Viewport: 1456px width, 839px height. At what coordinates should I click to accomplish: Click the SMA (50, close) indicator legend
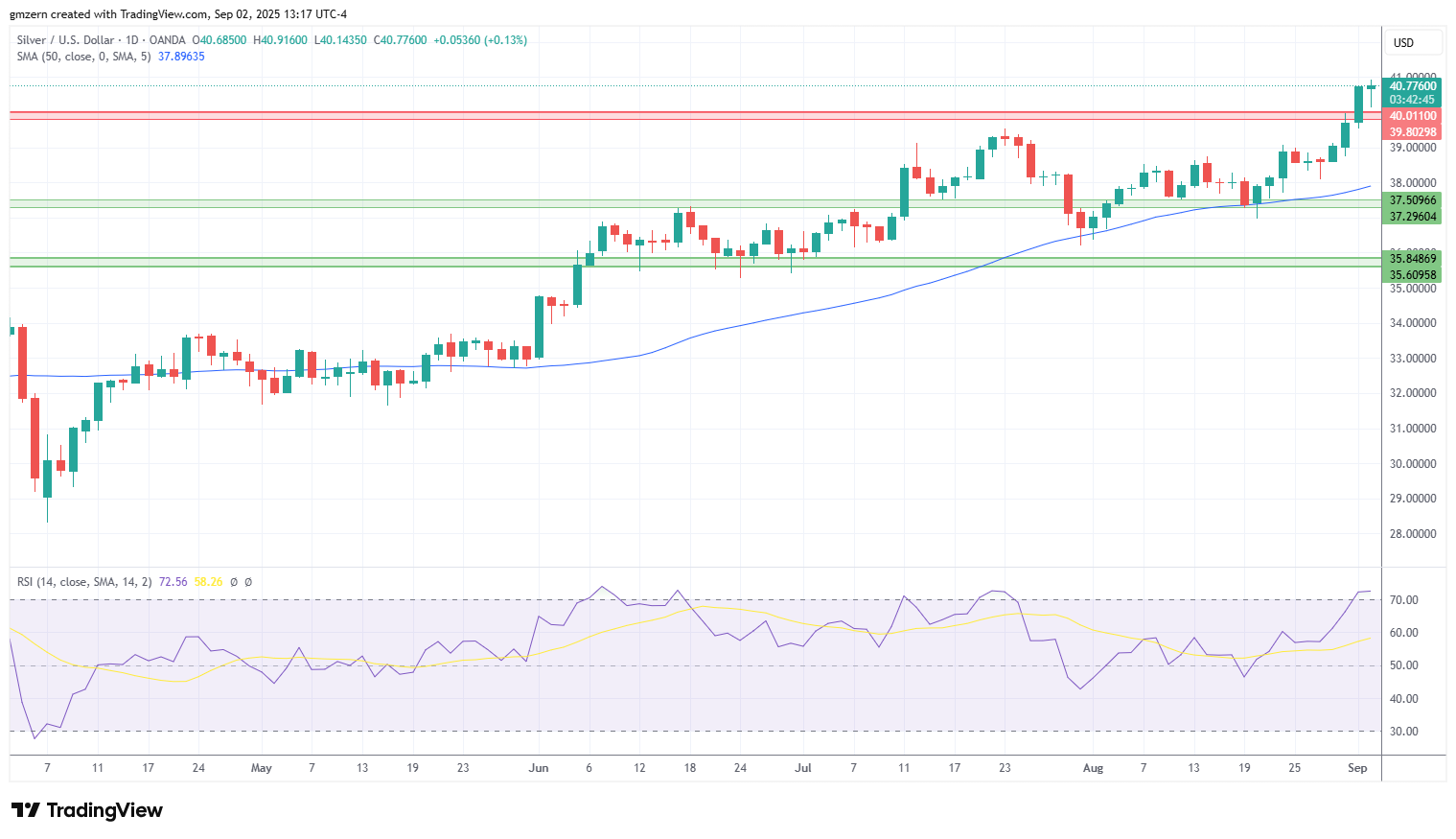[x=83, y=57]
